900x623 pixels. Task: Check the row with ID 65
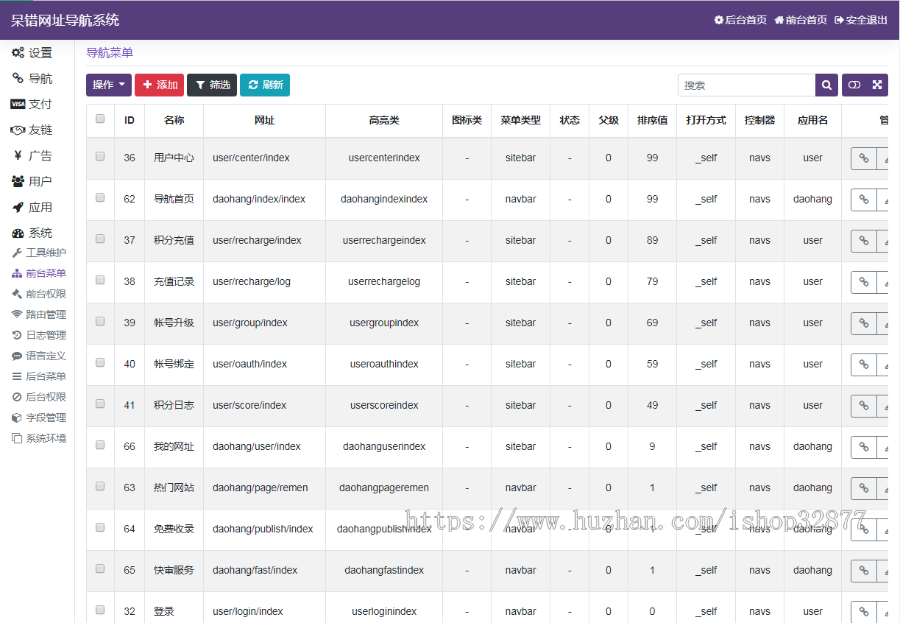click(x=100, y=569)
